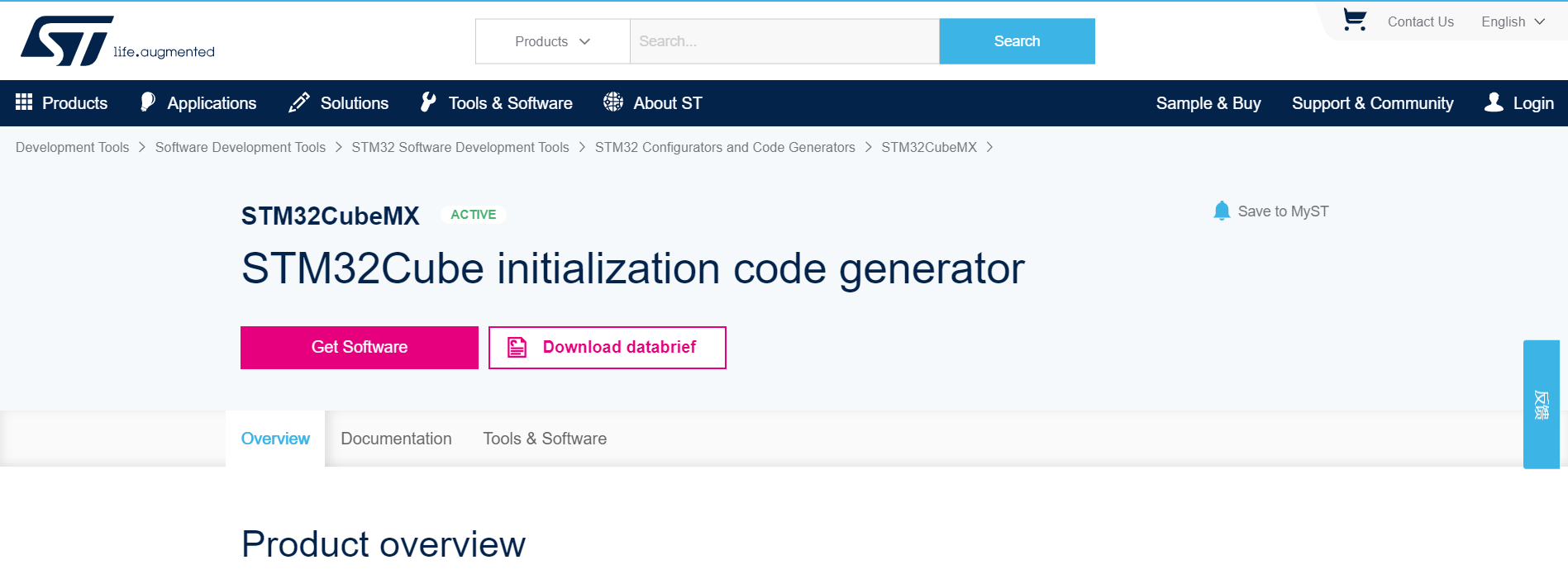This screenshot has width=1568, height=579.
Task: Click the STM32CubeMX product name heading
Action: [331, 216]
